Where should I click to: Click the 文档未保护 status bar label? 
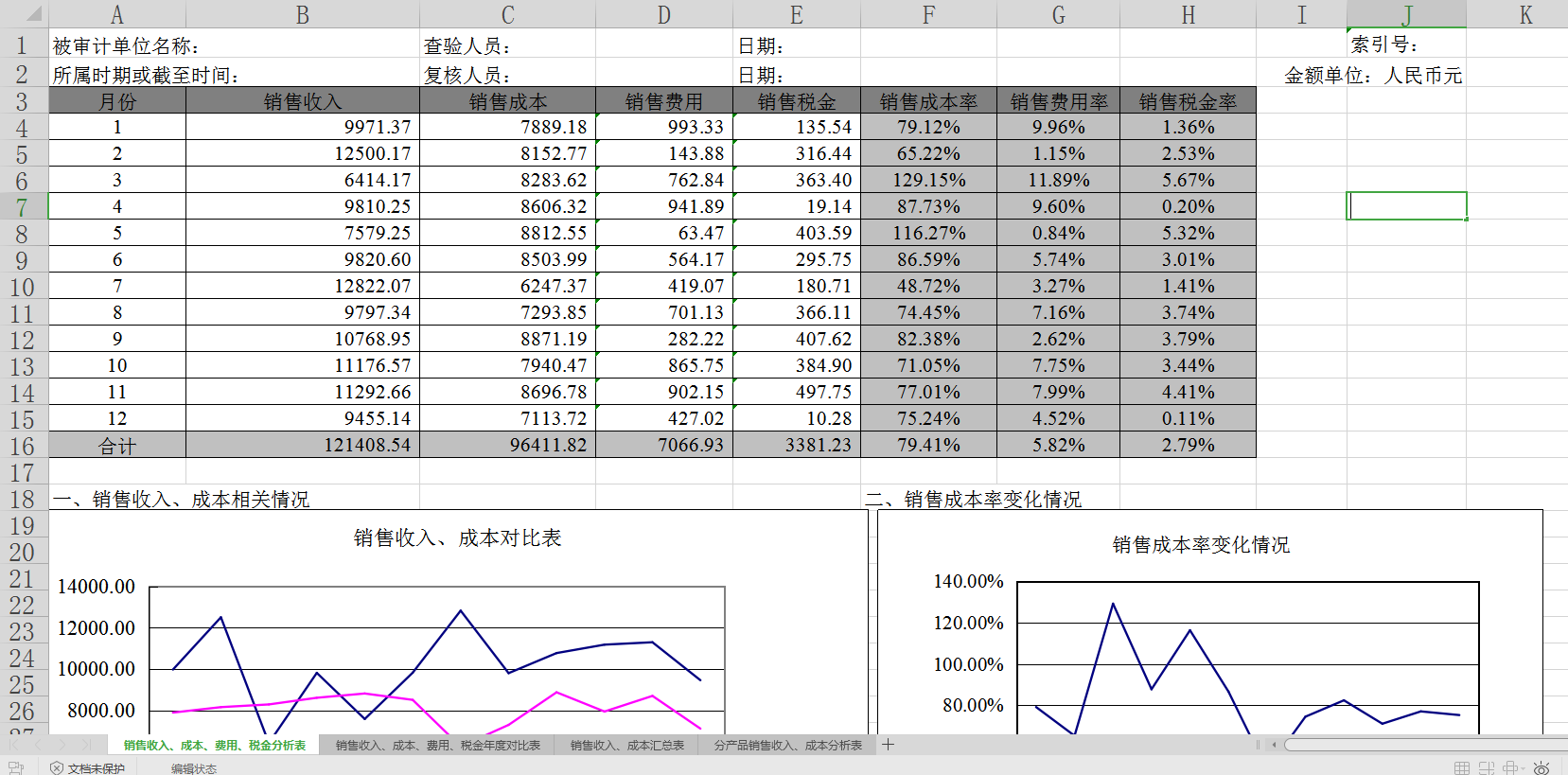point(97,768)
